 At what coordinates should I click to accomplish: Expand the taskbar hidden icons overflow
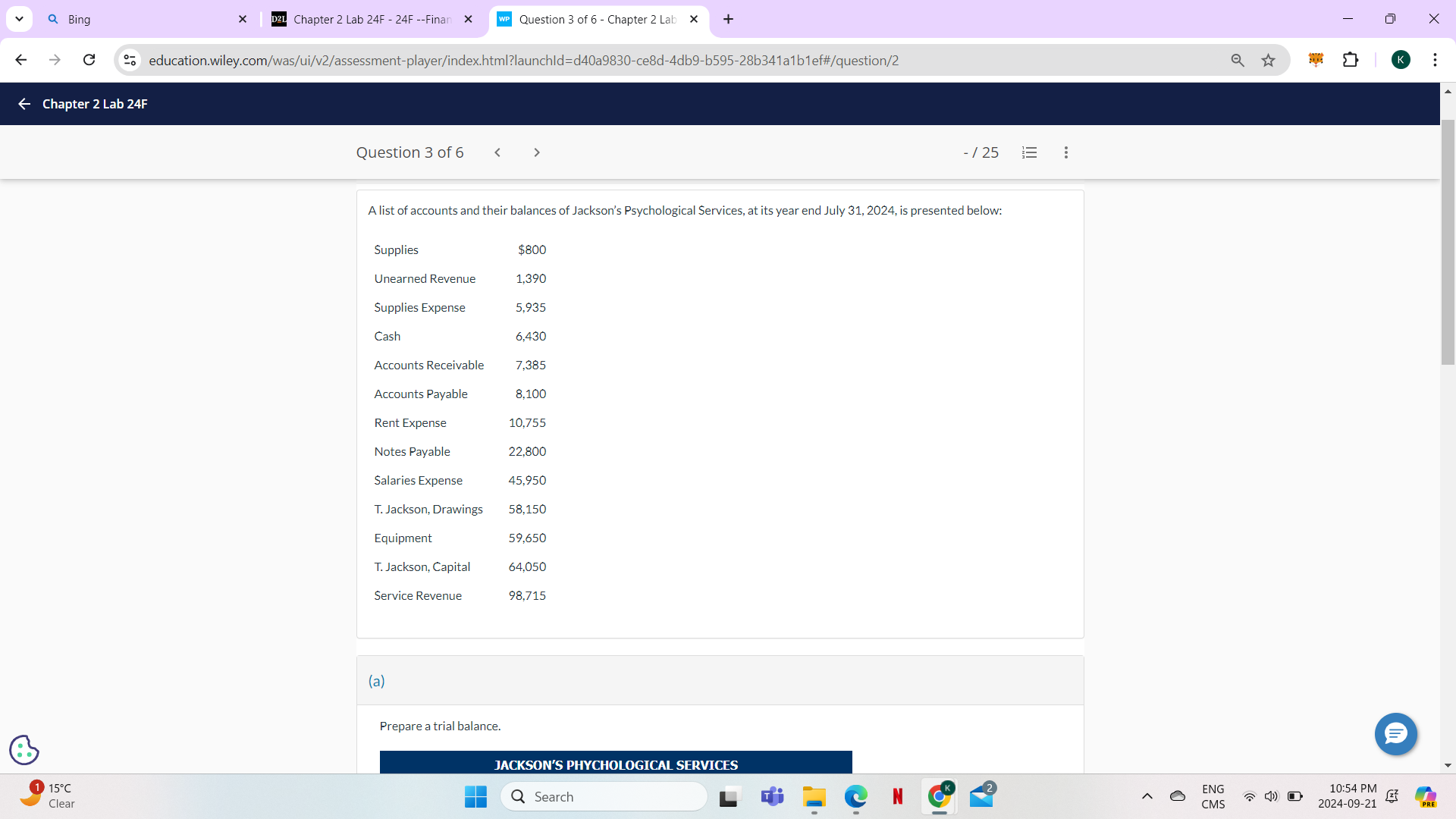pyautogui.click(x=1147, y=797)
